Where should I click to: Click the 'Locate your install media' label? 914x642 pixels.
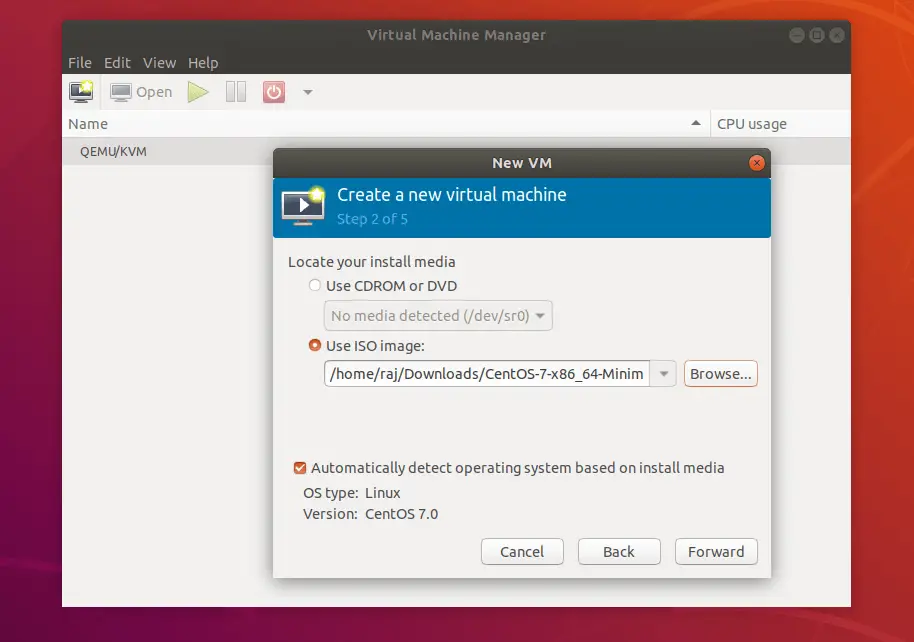point(371,262)
